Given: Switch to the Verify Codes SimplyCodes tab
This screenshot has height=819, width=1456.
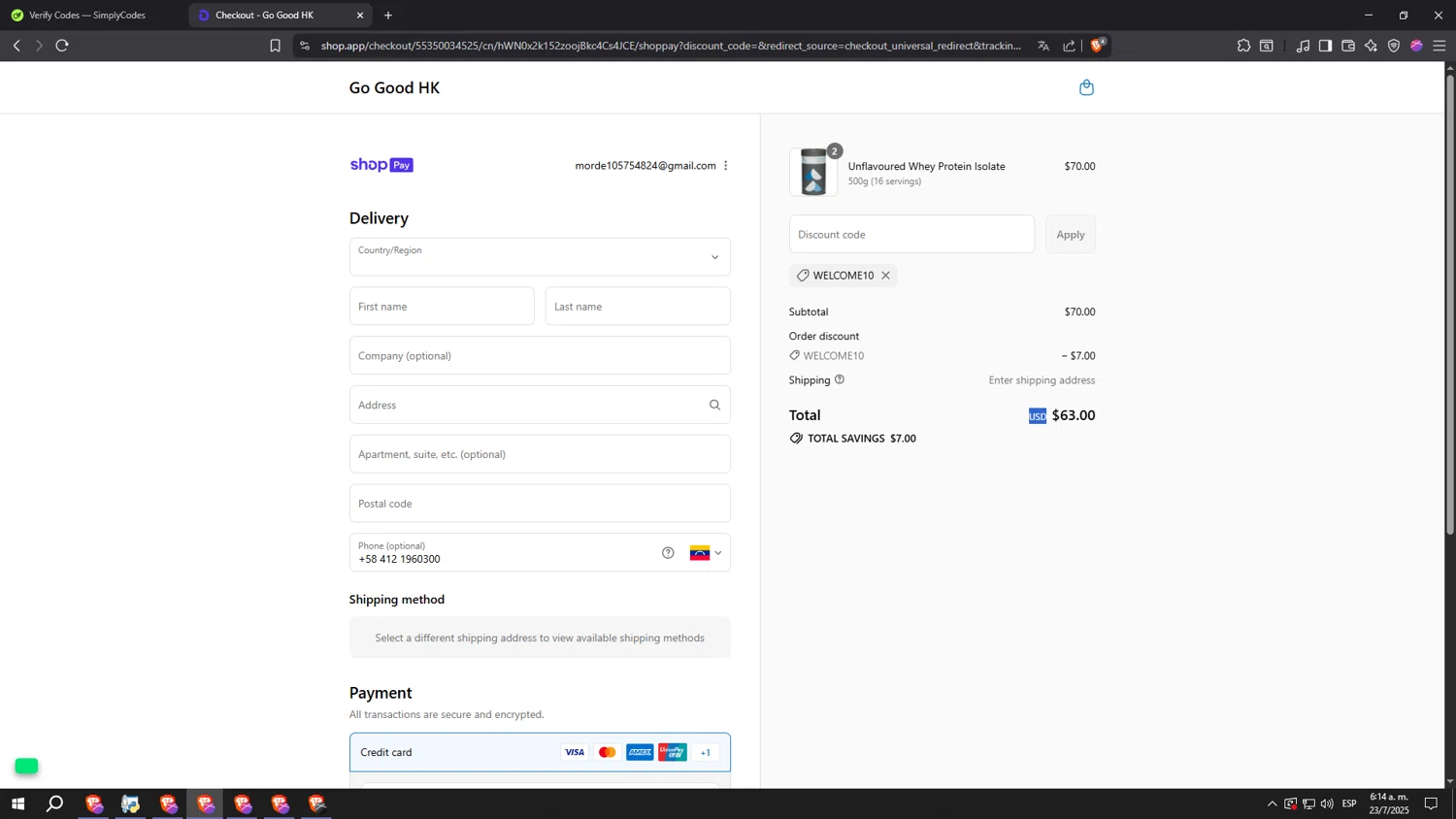Looking at the screenshot, I should [x=87, y=16].
